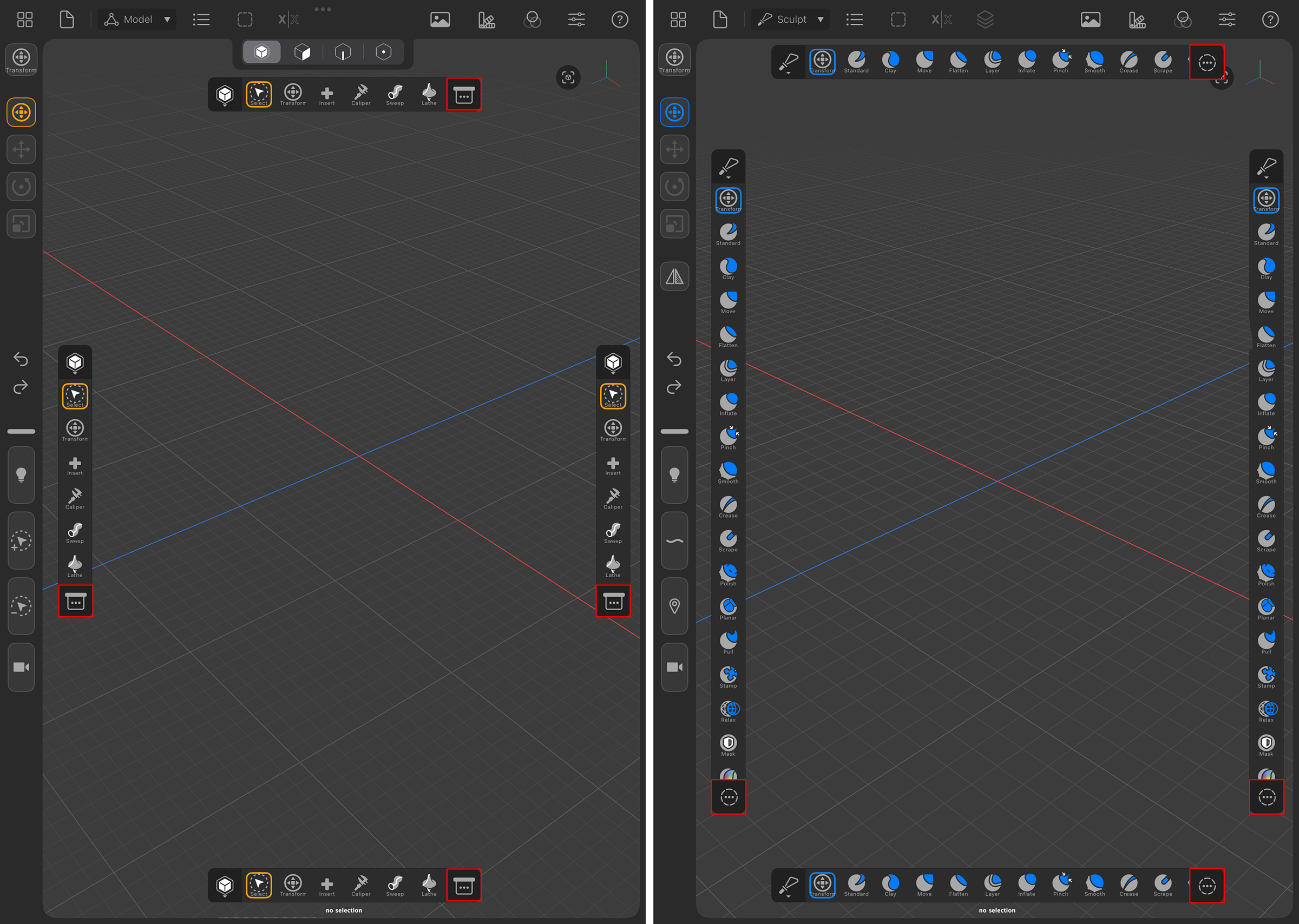Redo the action in the Sculpt window

pos(674,387)
